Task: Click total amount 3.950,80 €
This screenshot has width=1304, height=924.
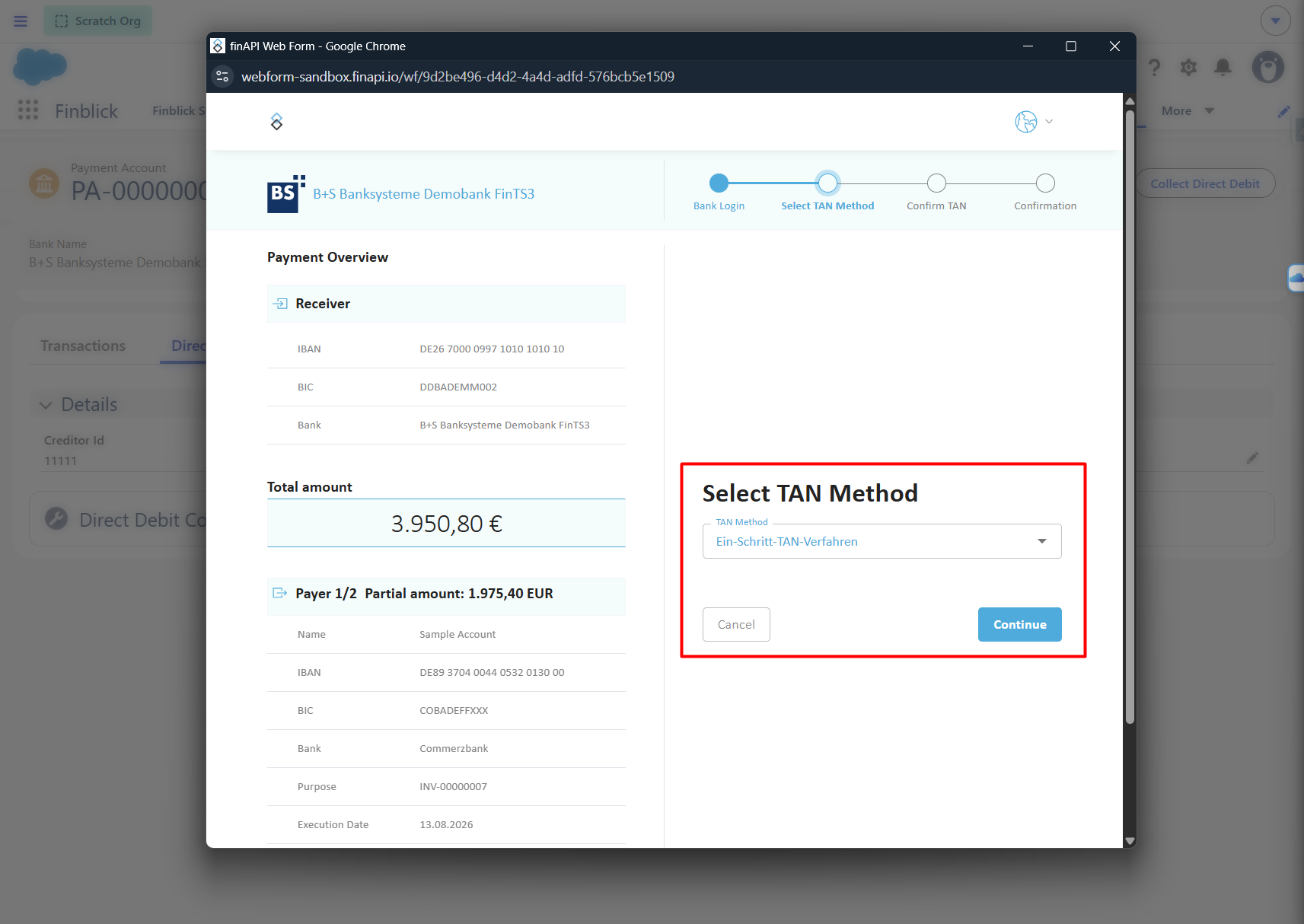Action: pos(447,524)
